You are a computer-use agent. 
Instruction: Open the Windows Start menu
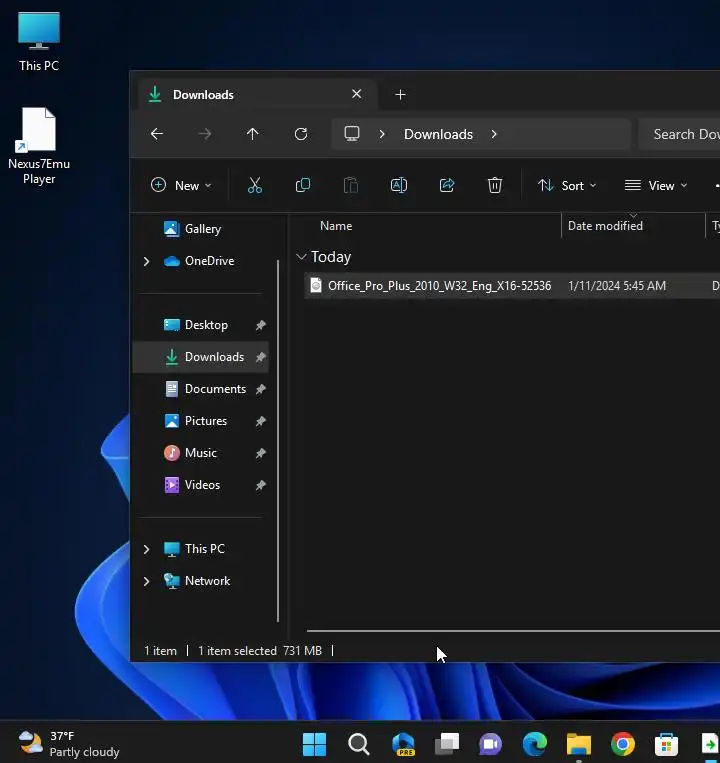314,744
